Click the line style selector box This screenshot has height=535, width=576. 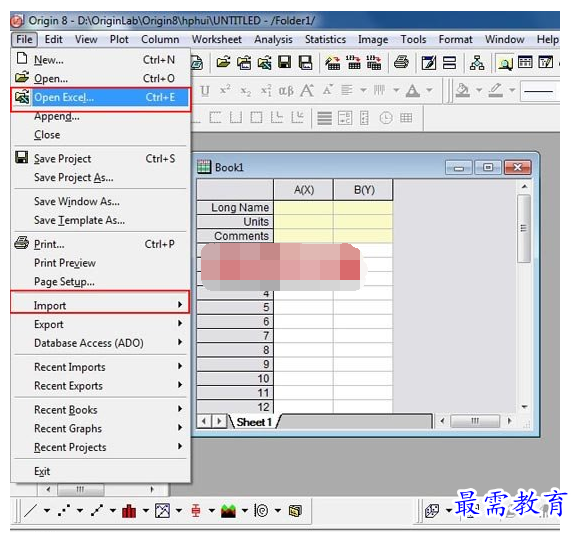pyautogui.click(x=539, y=90)
